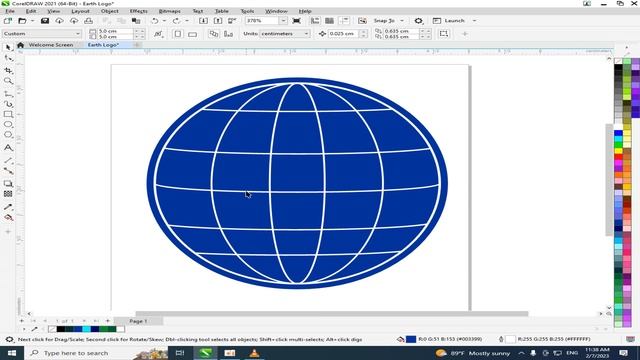This screenshot has height=360, width=640.
Task: Open the zoom level dropdown
Action: (x=283, y=20)
